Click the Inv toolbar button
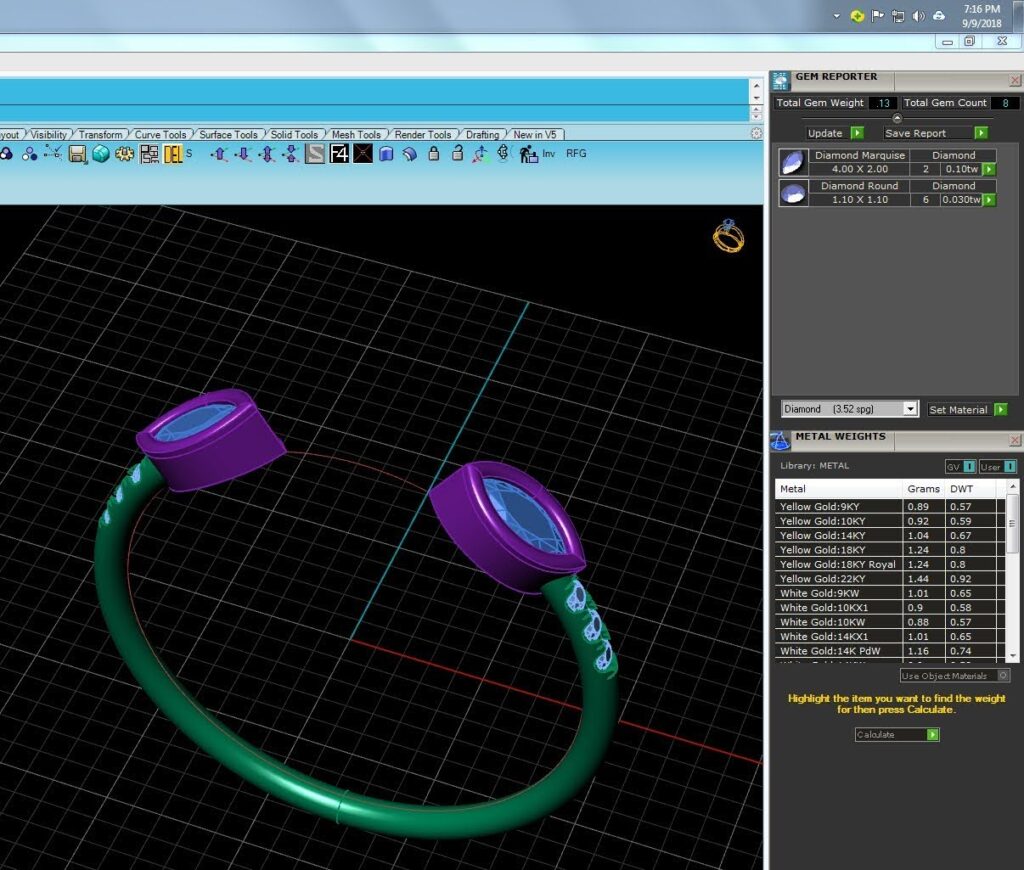Viewport: 1024px width, 870px height. click(549, 153)
